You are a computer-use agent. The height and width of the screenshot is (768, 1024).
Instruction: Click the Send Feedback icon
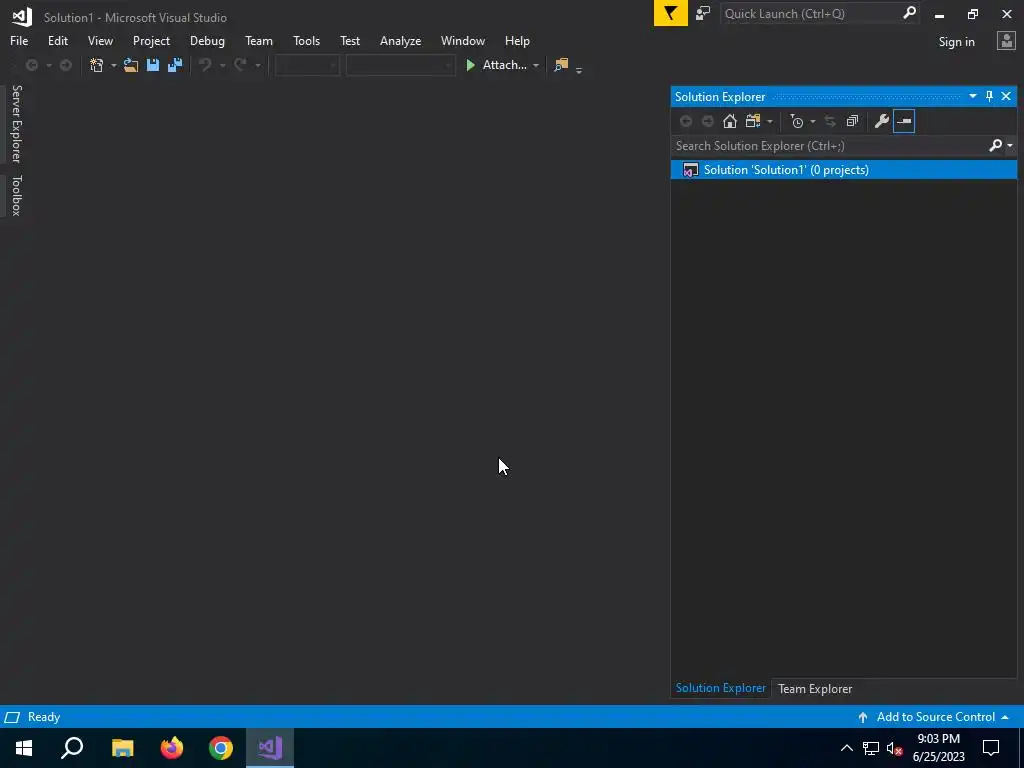tap(703, 13)
